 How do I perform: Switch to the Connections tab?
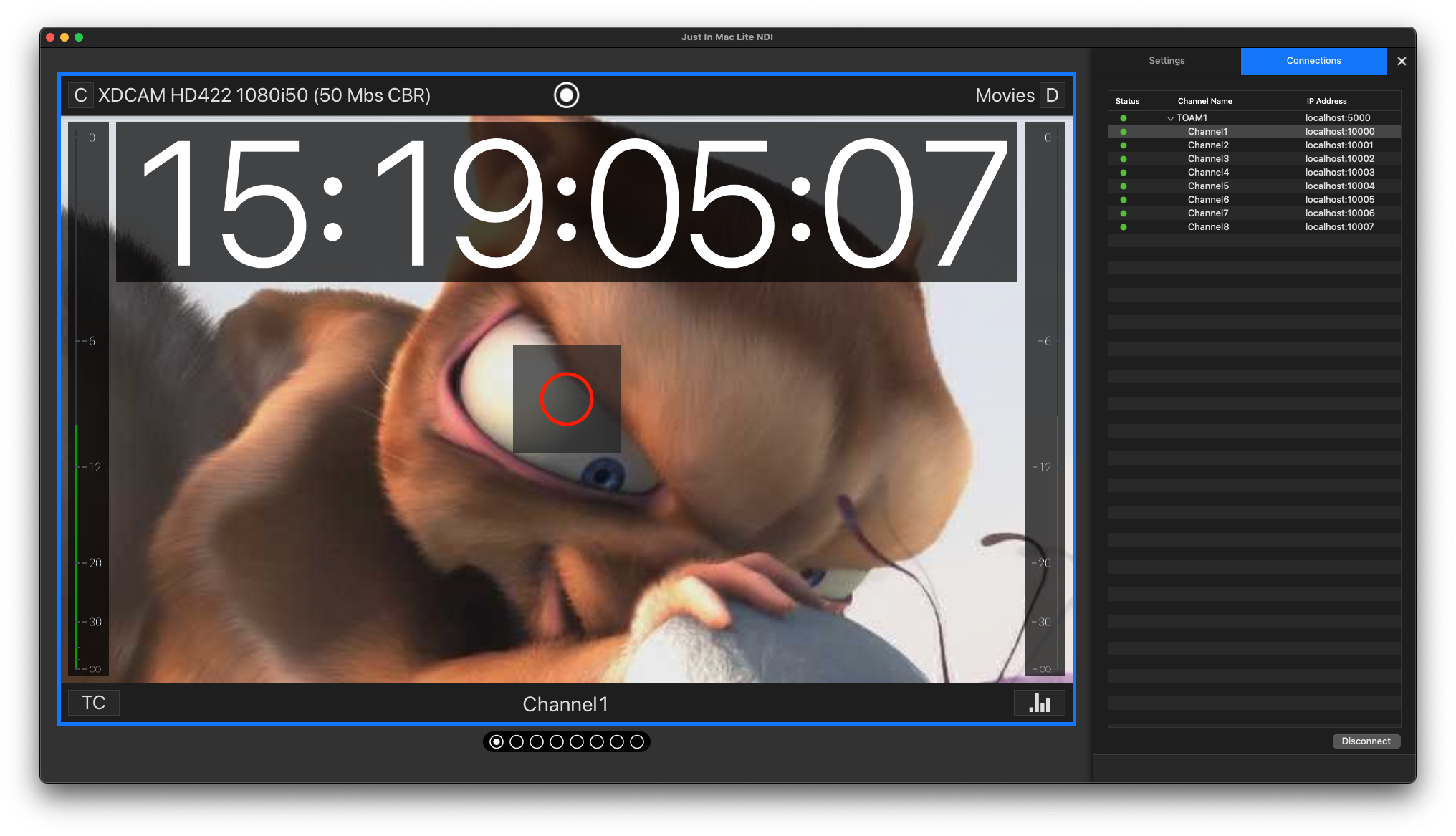click(1313, 61)
